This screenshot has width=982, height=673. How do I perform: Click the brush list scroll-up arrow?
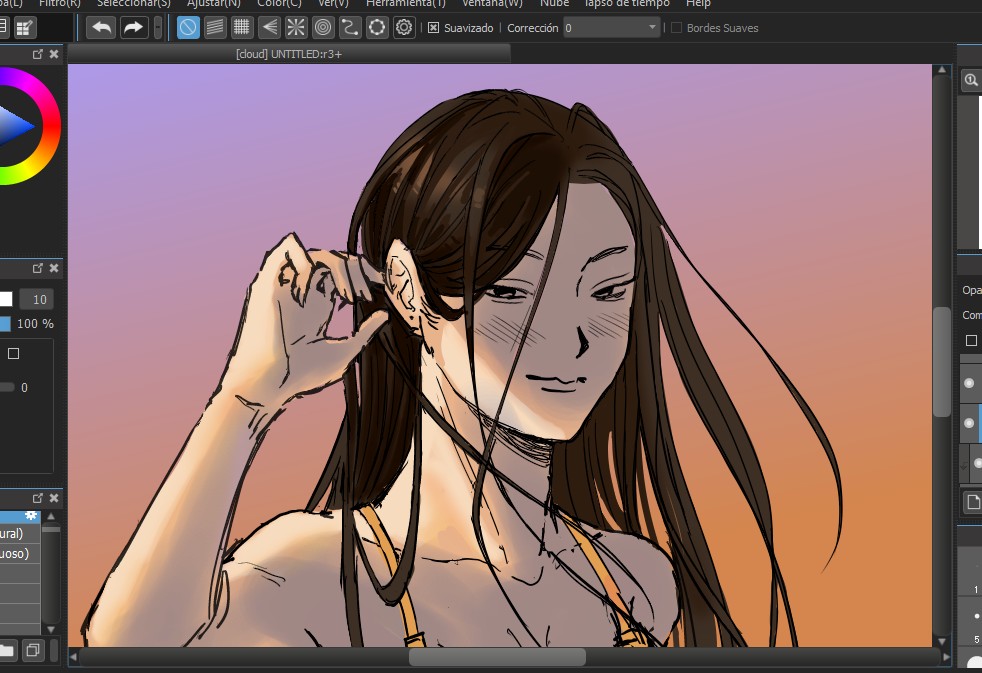click(x=51, y=516)
